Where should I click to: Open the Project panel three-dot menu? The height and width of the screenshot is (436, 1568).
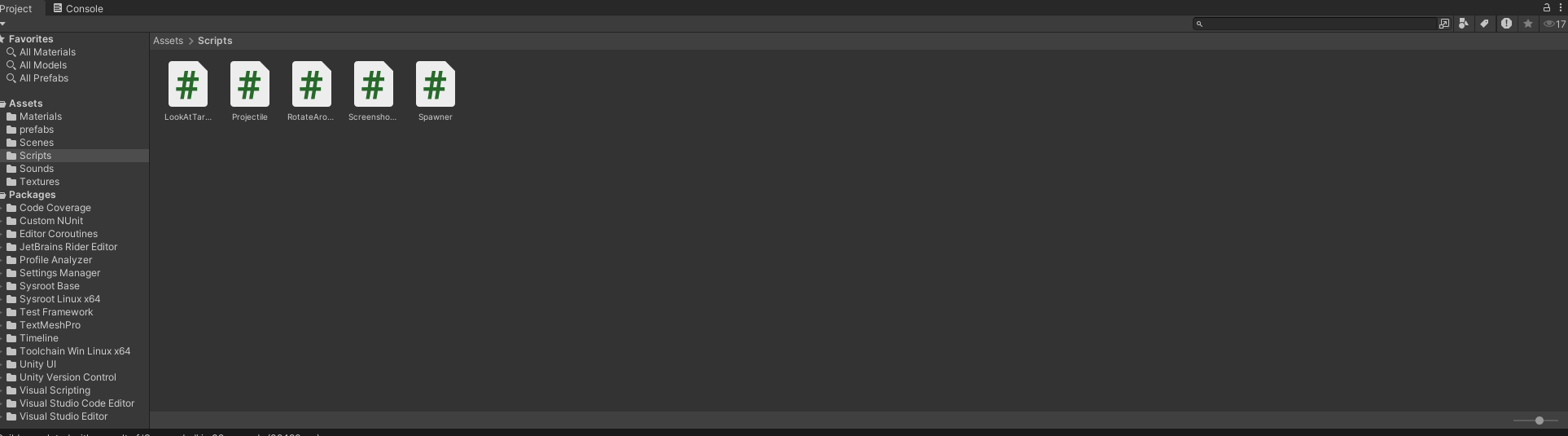(x=1561, y=7)
